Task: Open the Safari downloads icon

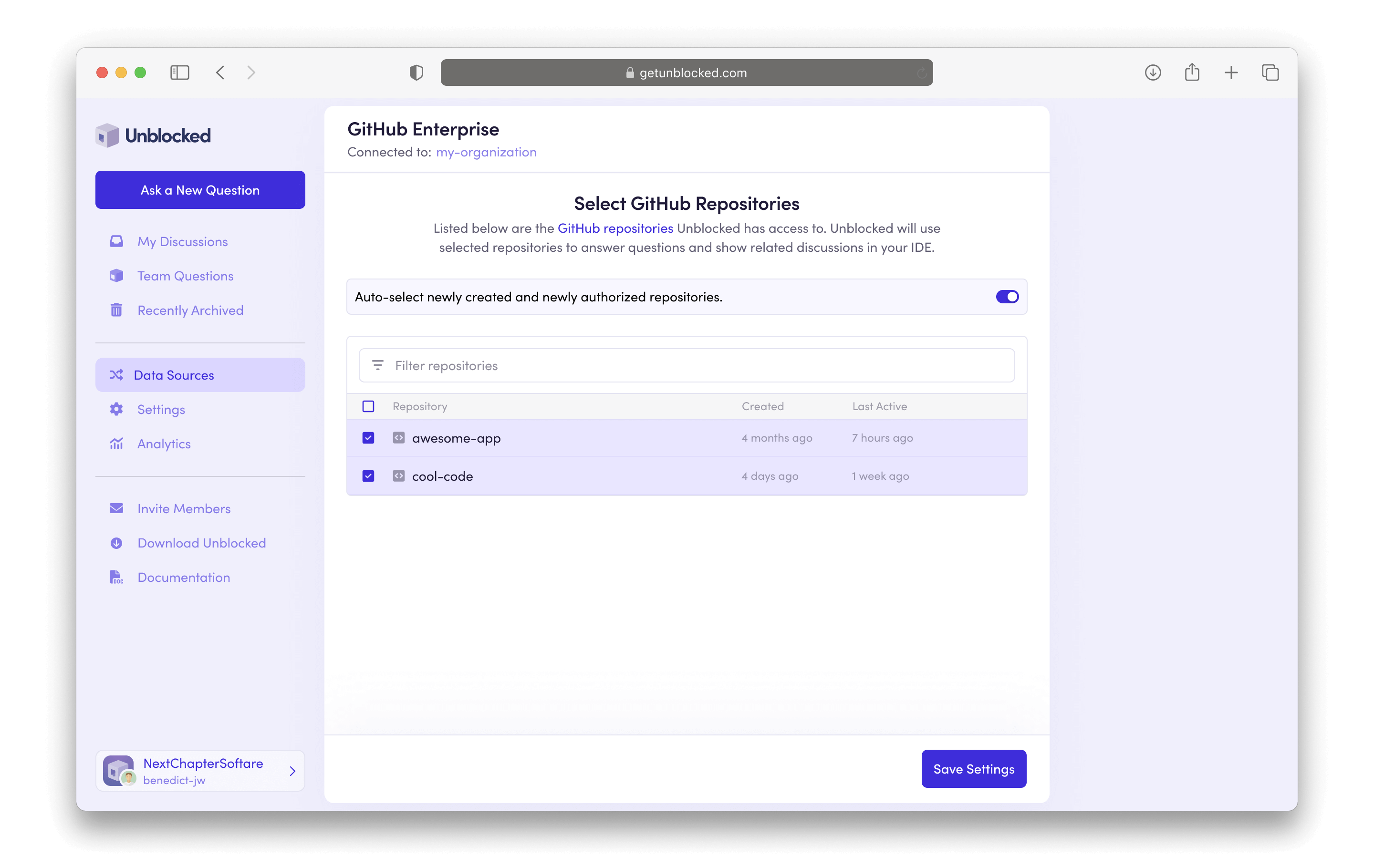Action: point(1153,72)
